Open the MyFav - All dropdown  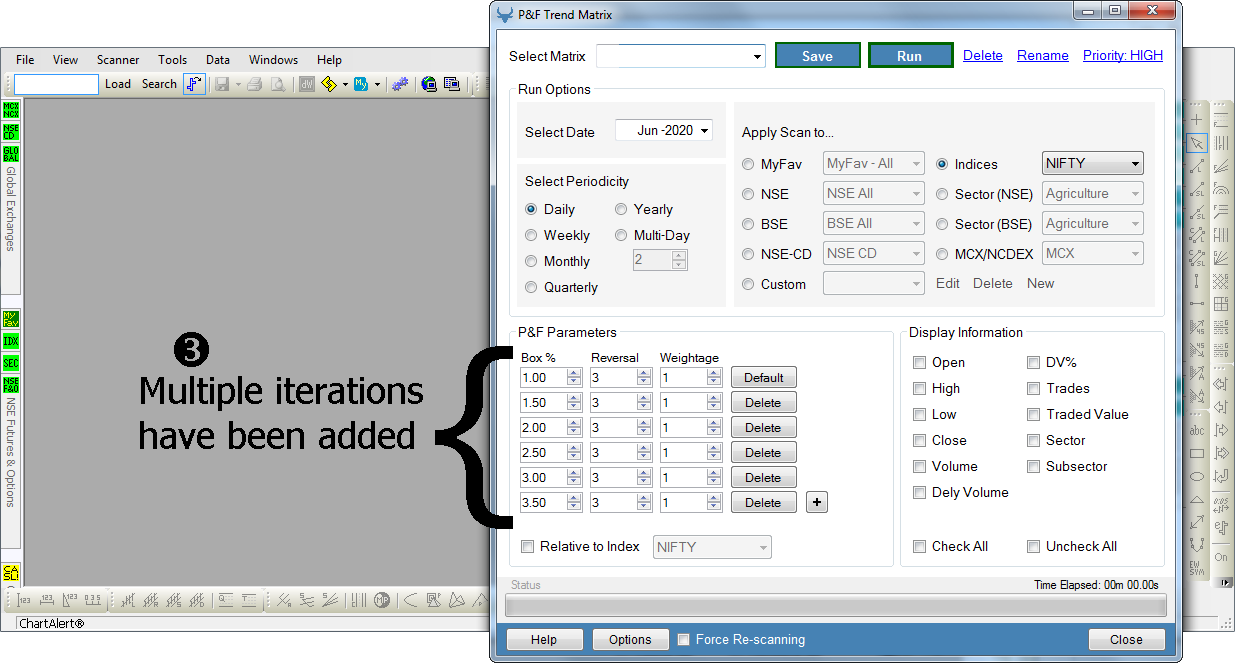(x=873, y=164)
